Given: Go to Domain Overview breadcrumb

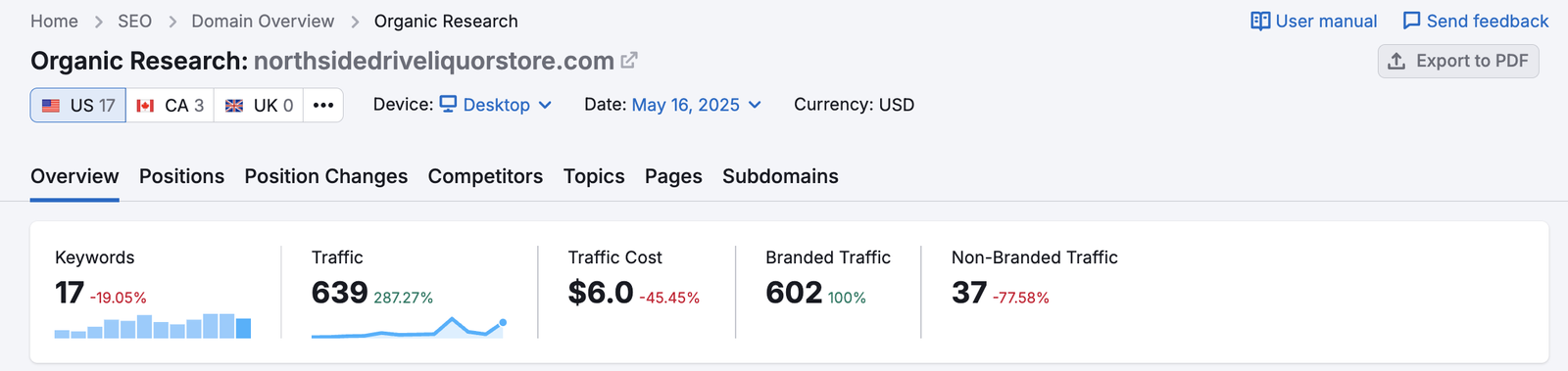Looking at the screenshot, I should [263, 22].
